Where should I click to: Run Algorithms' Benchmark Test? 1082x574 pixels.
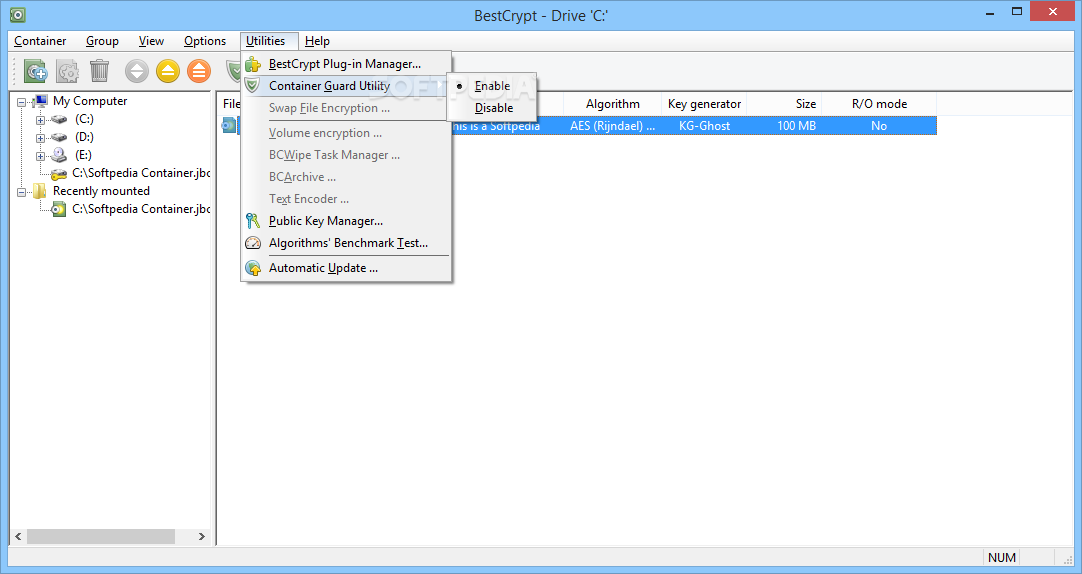point(346,243)
